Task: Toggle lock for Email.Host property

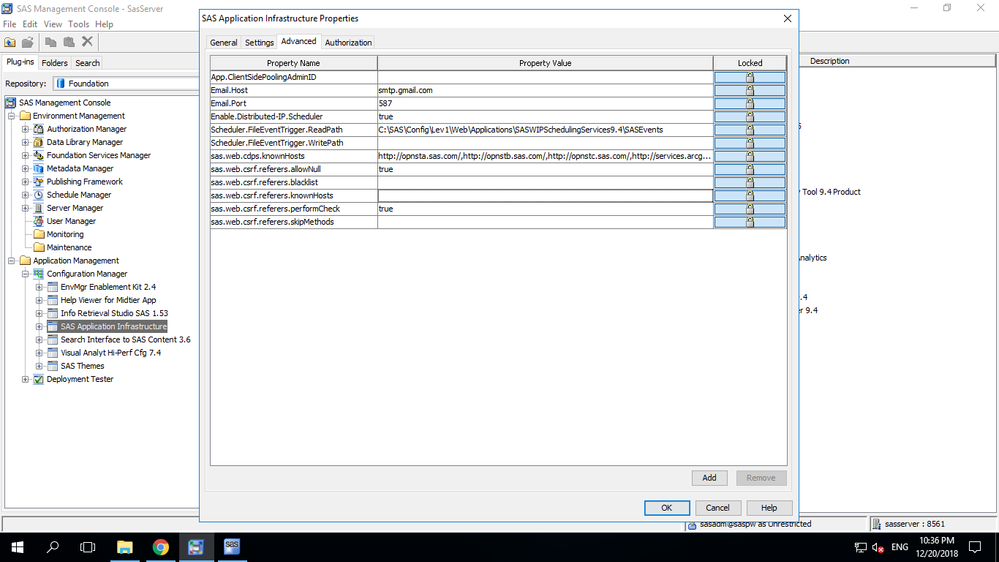Action: tap(749, 90)
